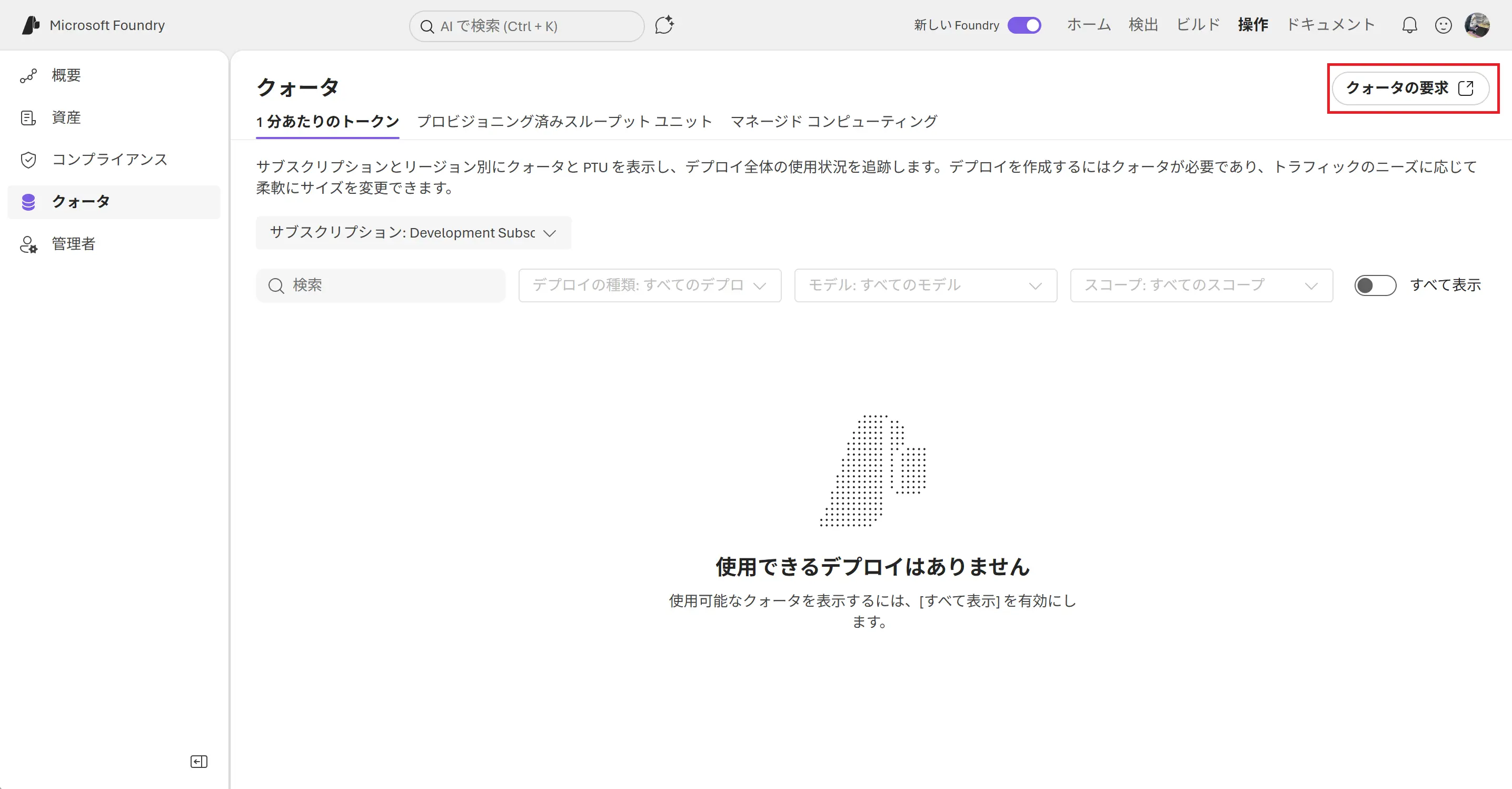Switch to マネージド コンピューティング tab
Image resolution: width=1512 pixels, height=789 pixels.
[833, 122]
